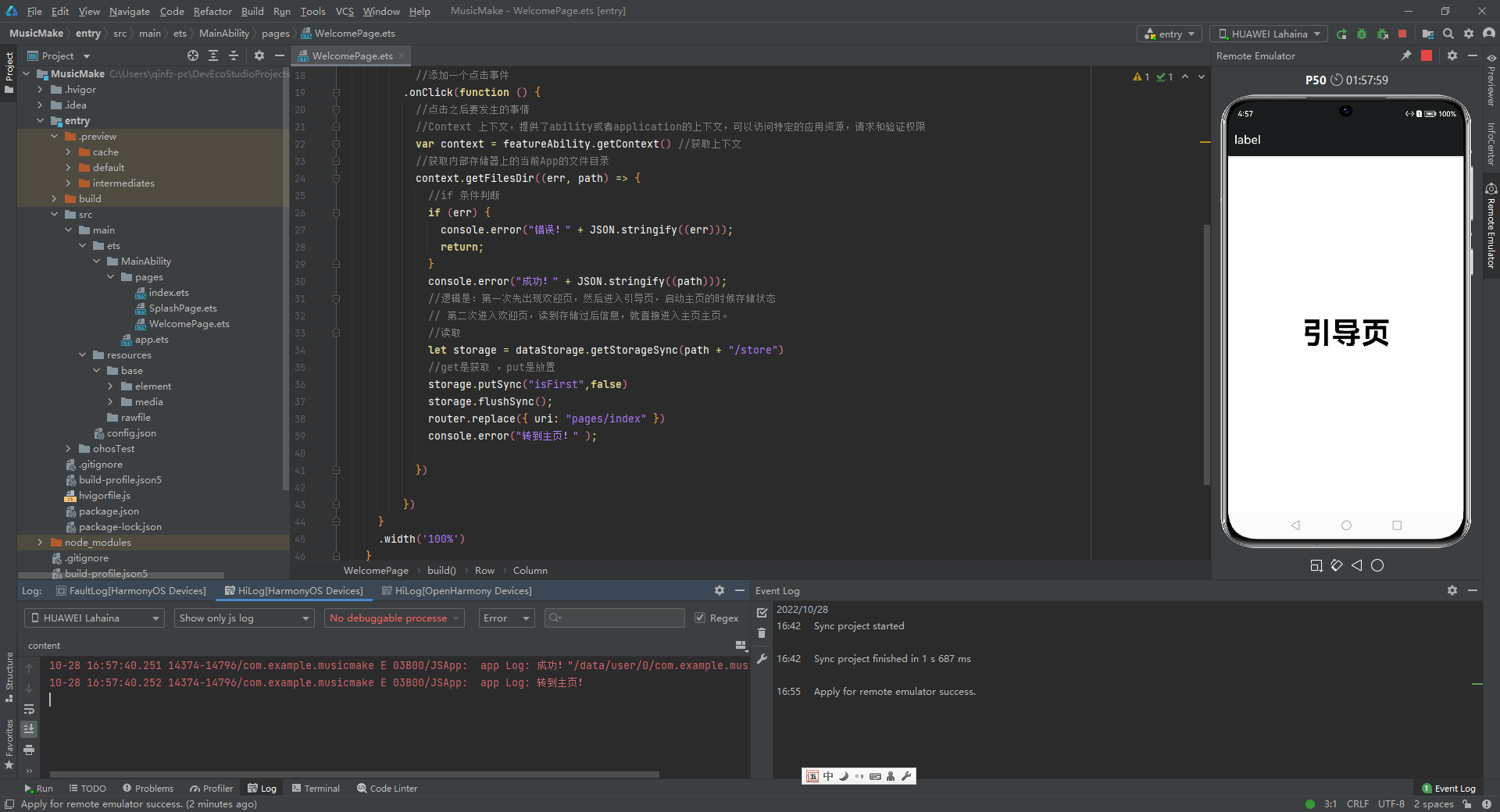1500x812 pixels.
Task: Open Project panel options gear
Action: click(259, 55)
